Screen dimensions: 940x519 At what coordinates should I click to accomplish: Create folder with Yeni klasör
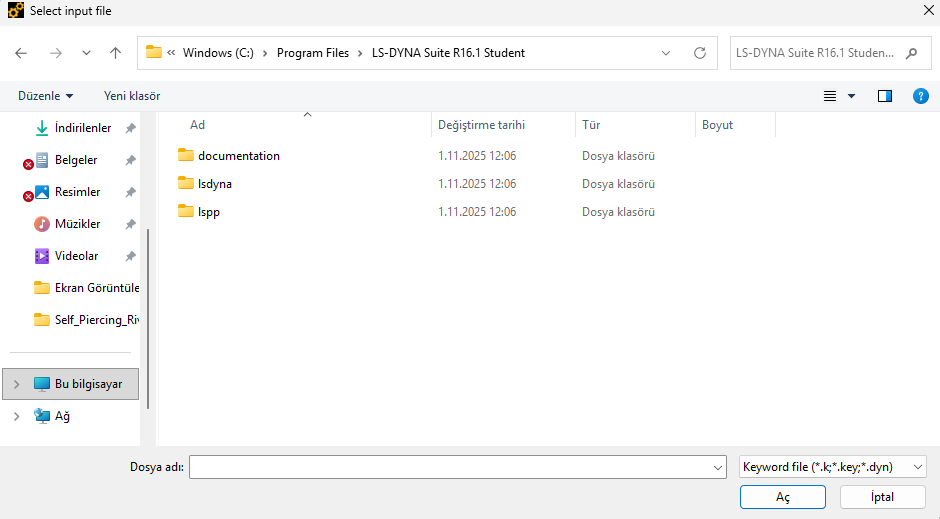click(132, 96)
